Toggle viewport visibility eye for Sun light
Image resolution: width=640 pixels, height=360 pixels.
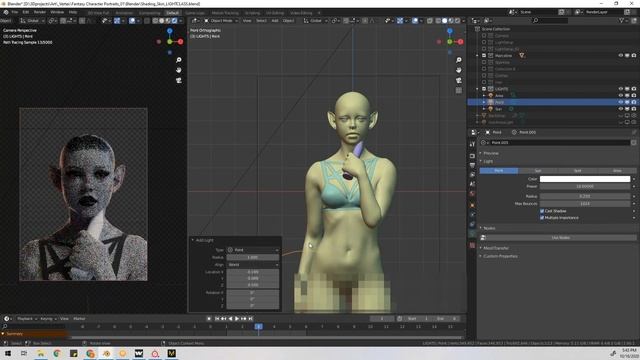(x=621, y=109)
